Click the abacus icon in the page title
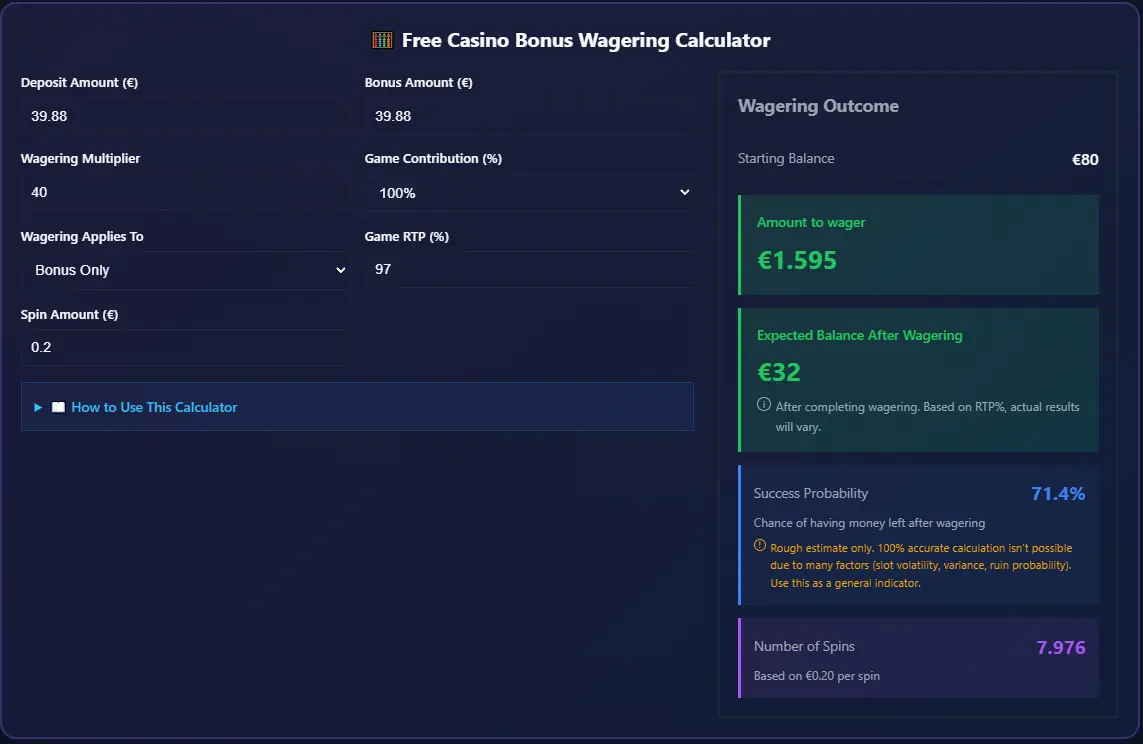Screen dimensions: 1143x744 coord(381,39)
